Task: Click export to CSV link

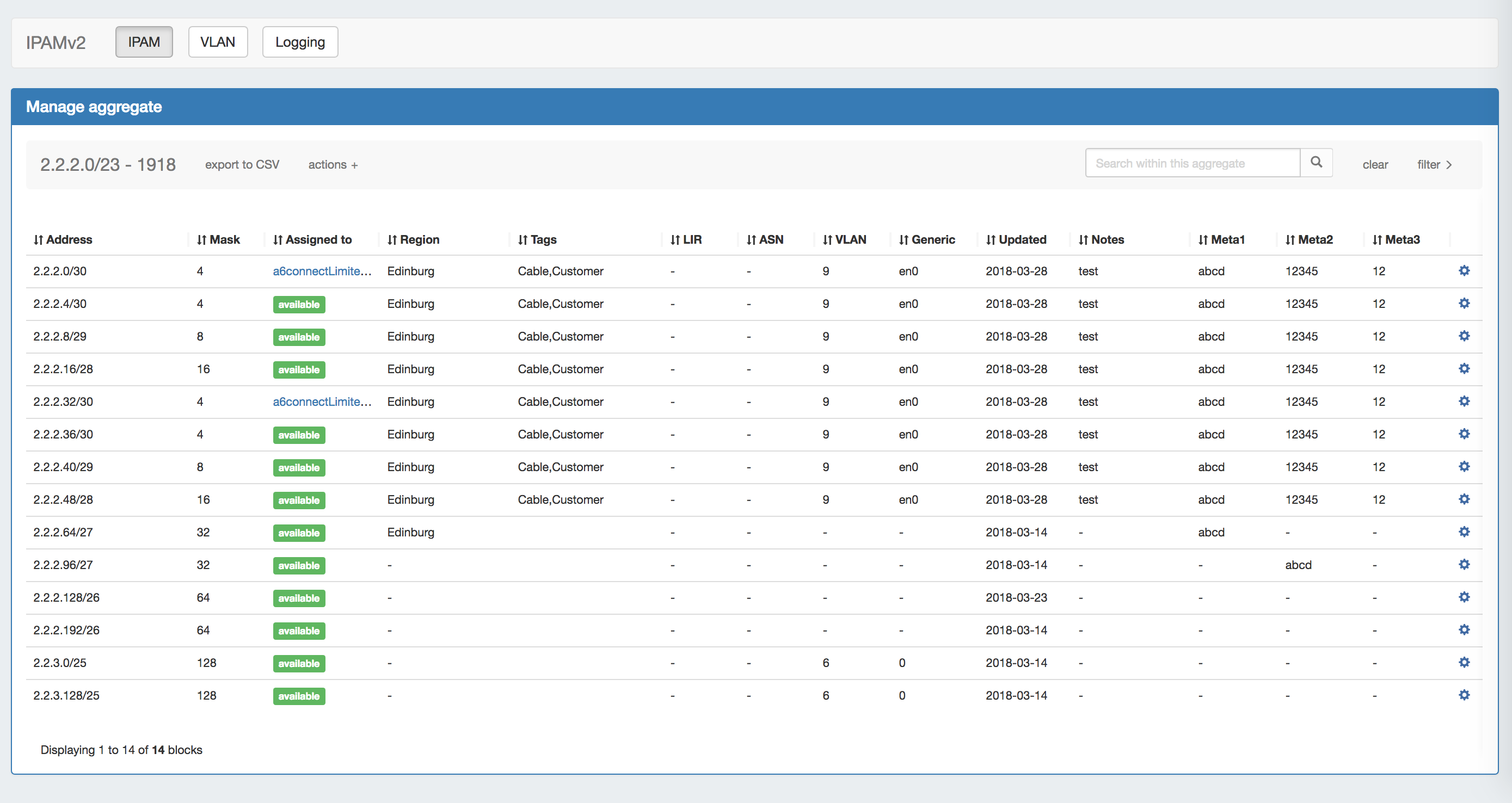Action: (x=242, y=165)
